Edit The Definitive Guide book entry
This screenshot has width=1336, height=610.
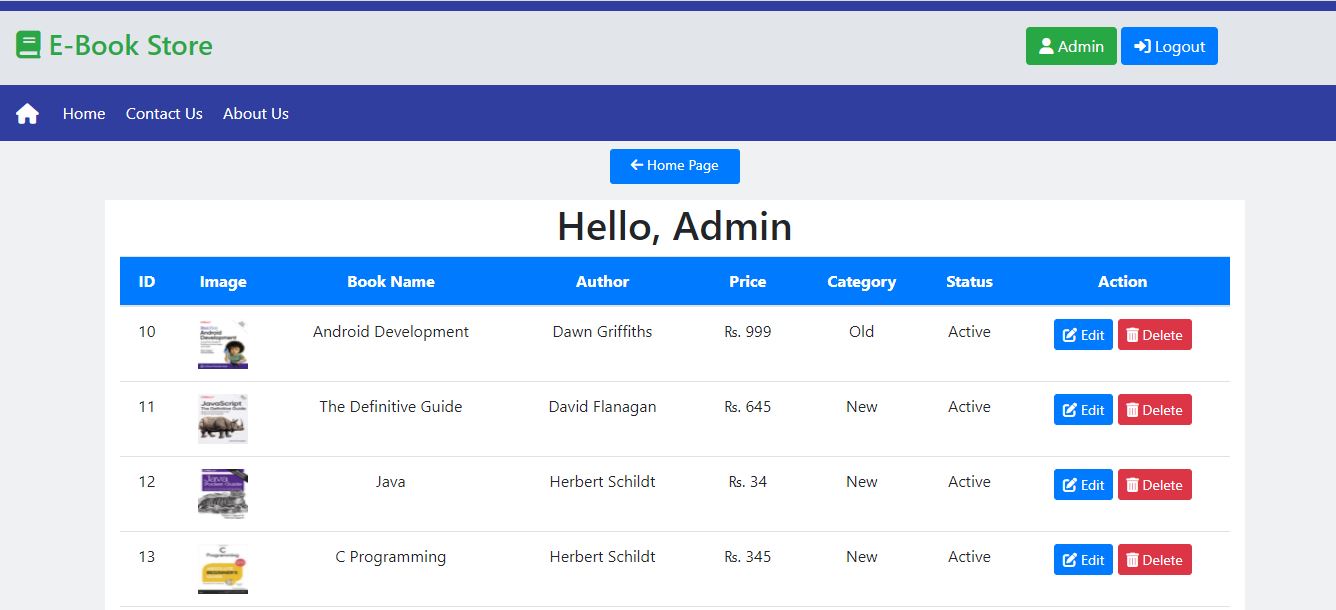pyautogui.click(x=1083, y=409)
